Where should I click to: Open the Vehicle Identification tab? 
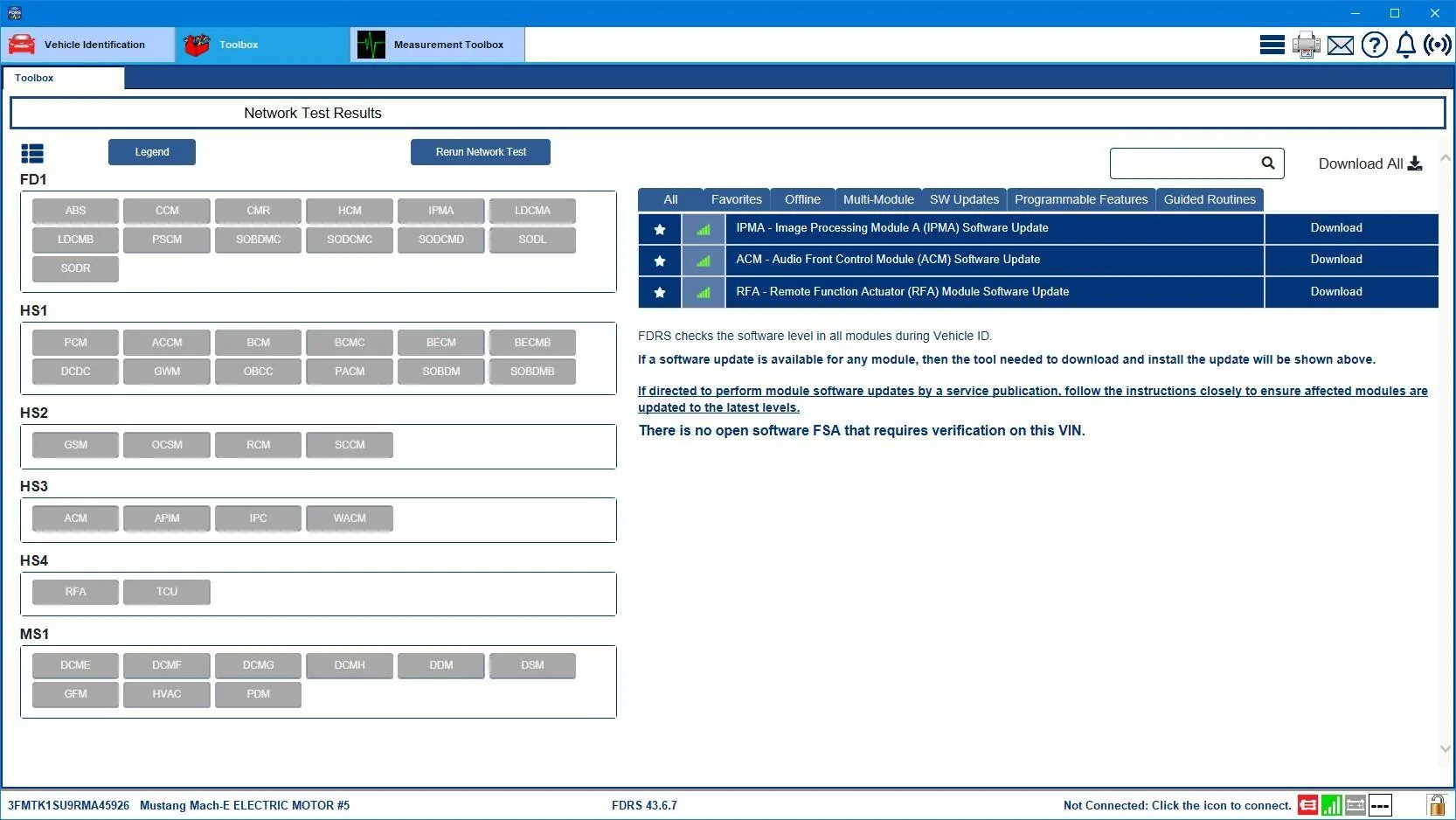pyautogui.click(x=88, y=45)
